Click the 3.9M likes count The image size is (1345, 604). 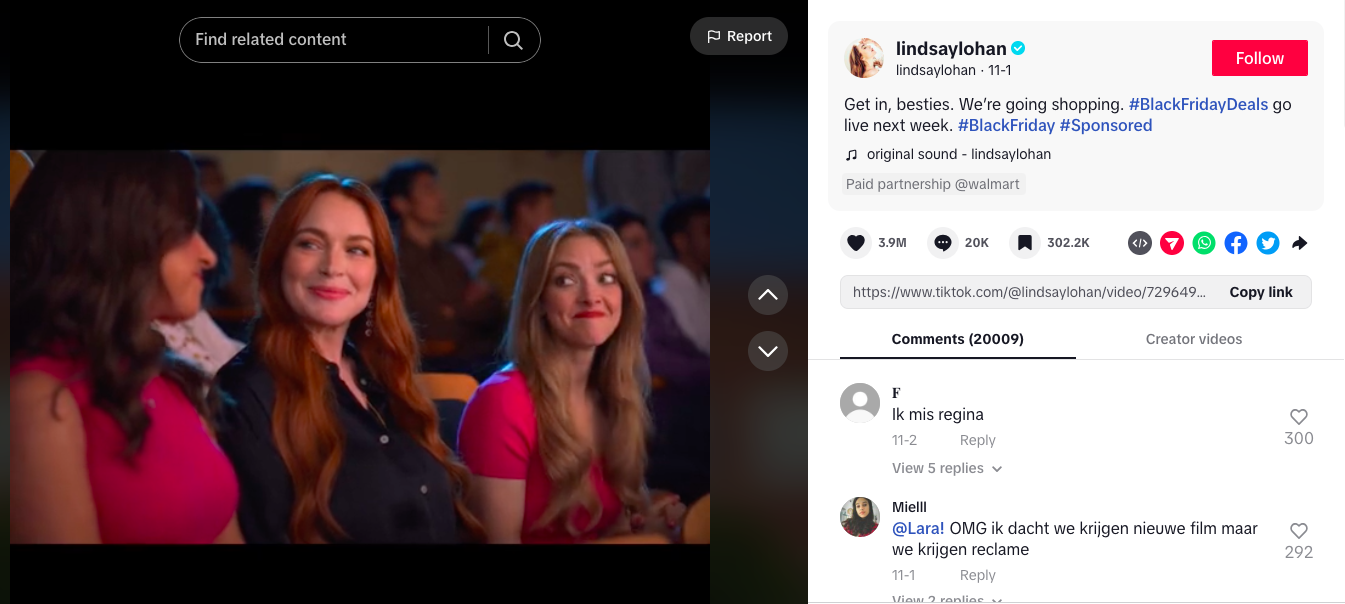[892, 243]
